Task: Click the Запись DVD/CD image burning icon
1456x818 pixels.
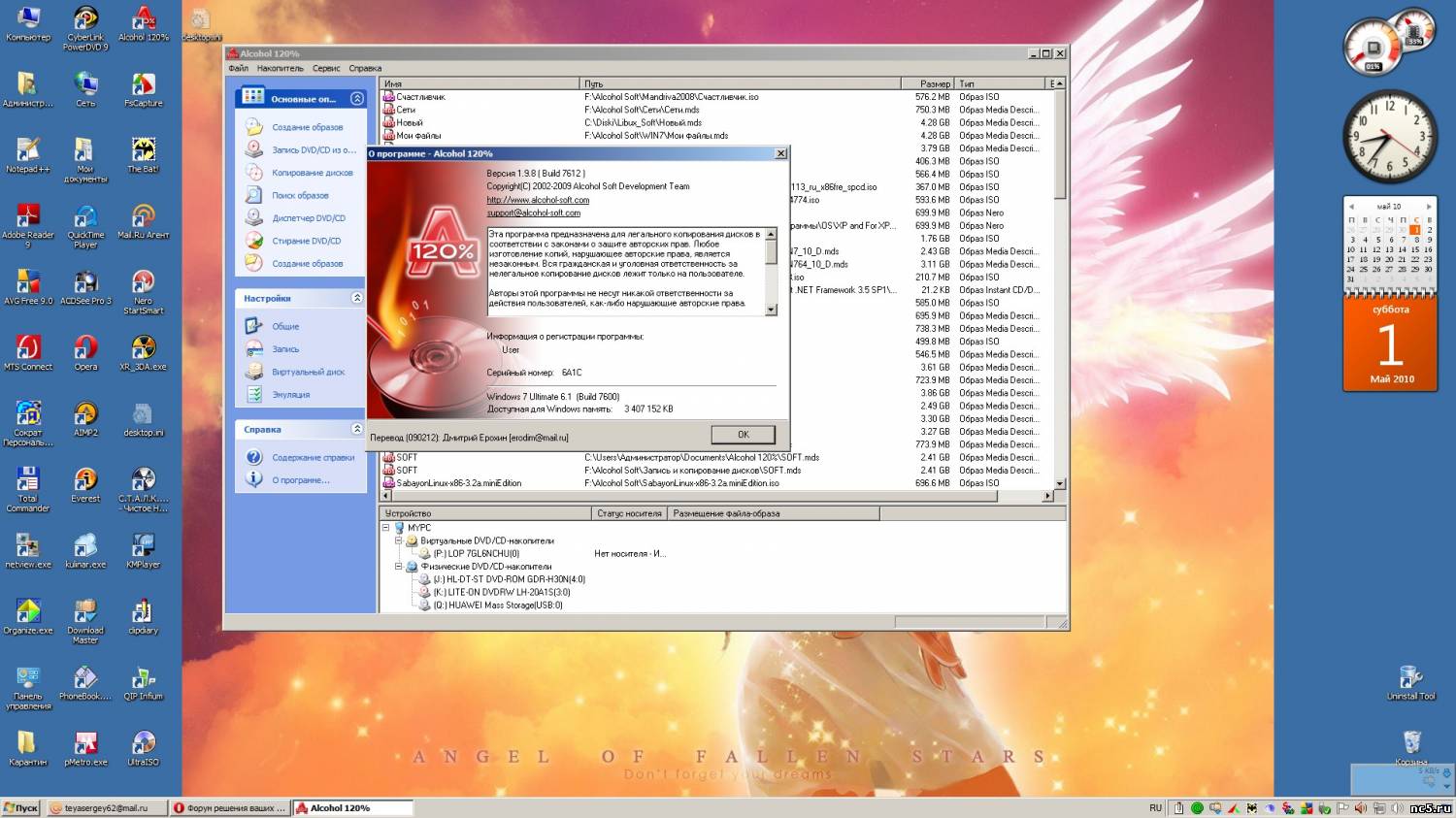Action: pyautogui.click(x=254, y=149)
